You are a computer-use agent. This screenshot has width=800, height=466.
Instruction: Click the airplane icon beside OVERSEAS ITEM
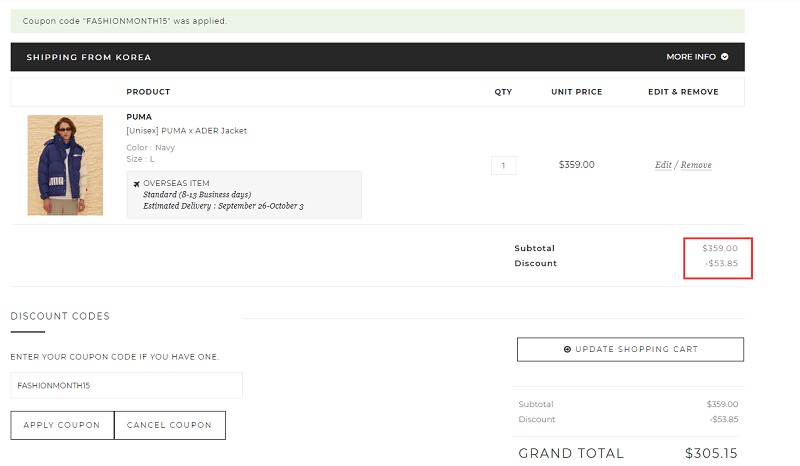(136, 184)
